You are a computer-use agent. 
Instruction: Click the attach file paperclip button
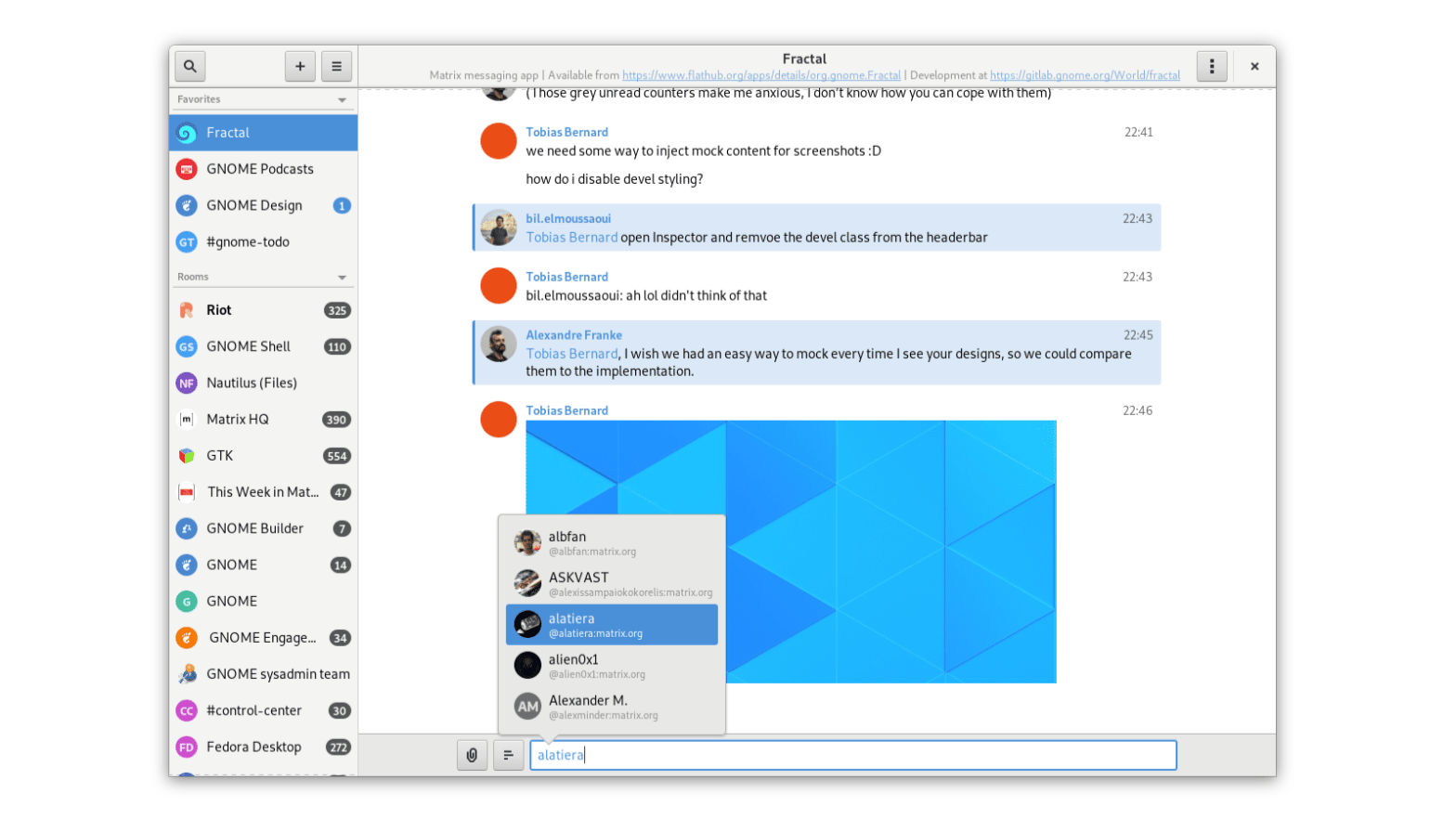tap(472, 755)
